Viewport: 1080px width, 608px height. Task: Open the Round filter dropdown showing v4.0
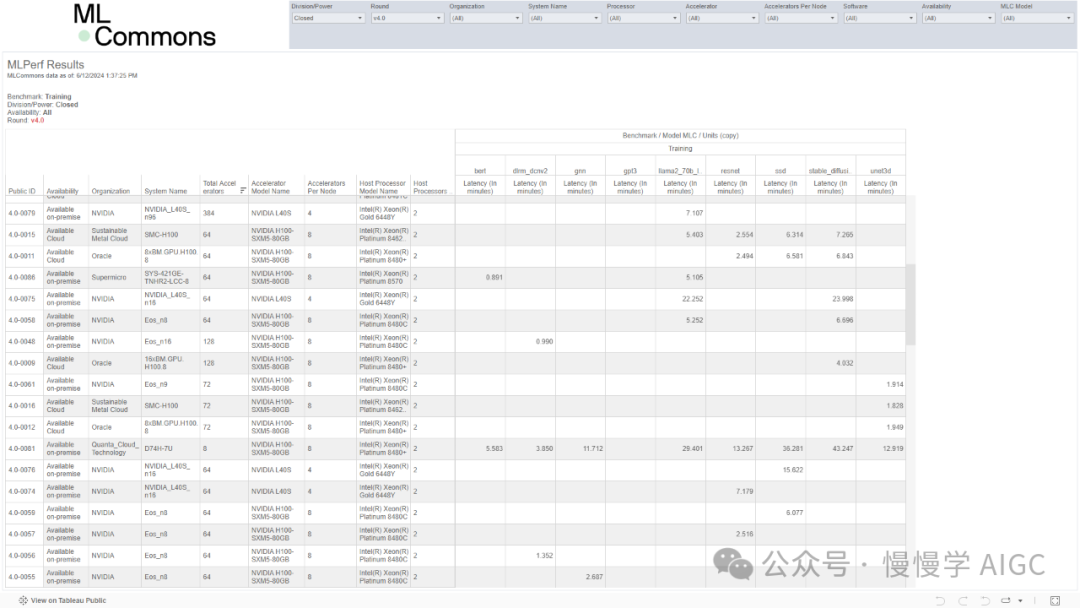coord(406,19)
